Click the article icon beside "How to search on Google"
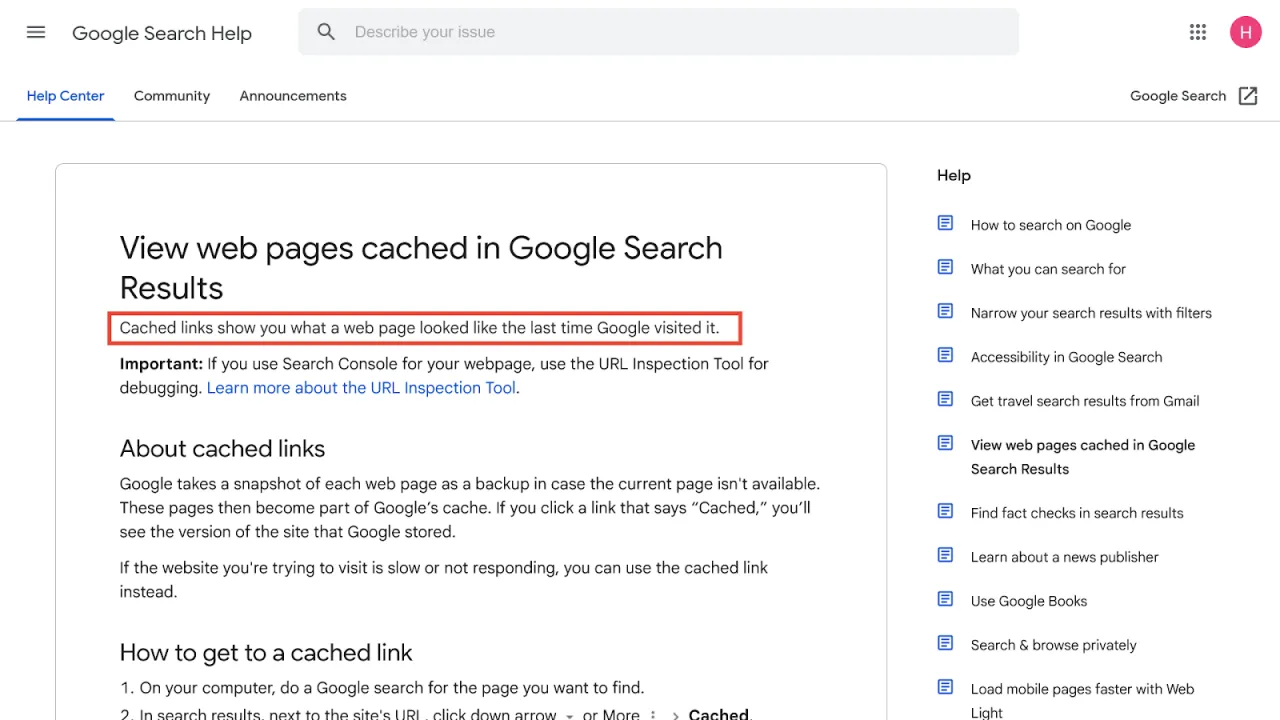Image resolution: width=1280 pixels, height=720 pixels. click(x=945, y=222)
